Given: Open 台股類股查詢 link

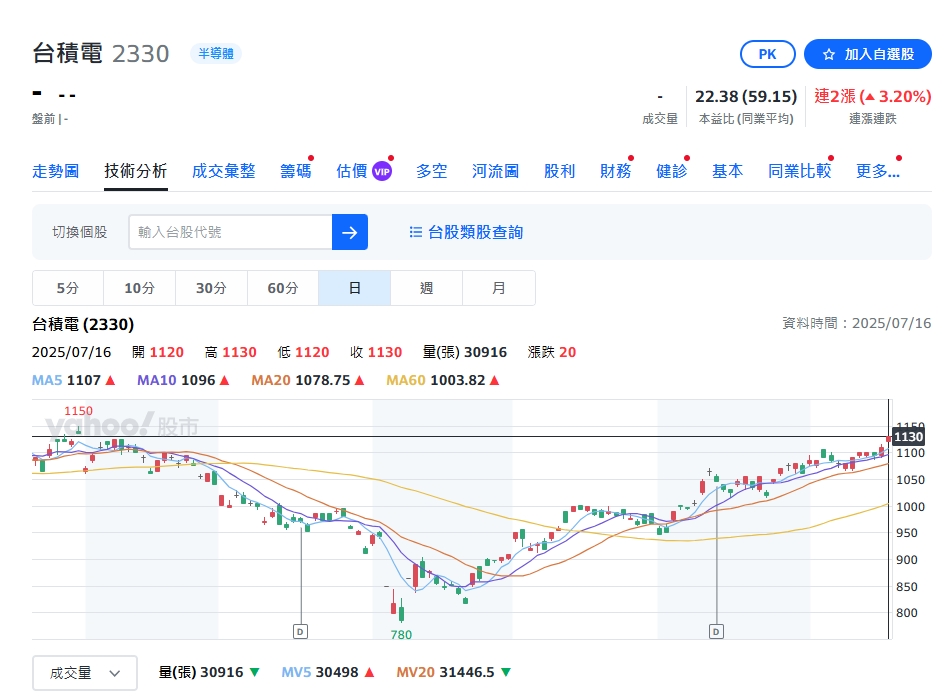Looking at the screenshot, I should [475, 232].
